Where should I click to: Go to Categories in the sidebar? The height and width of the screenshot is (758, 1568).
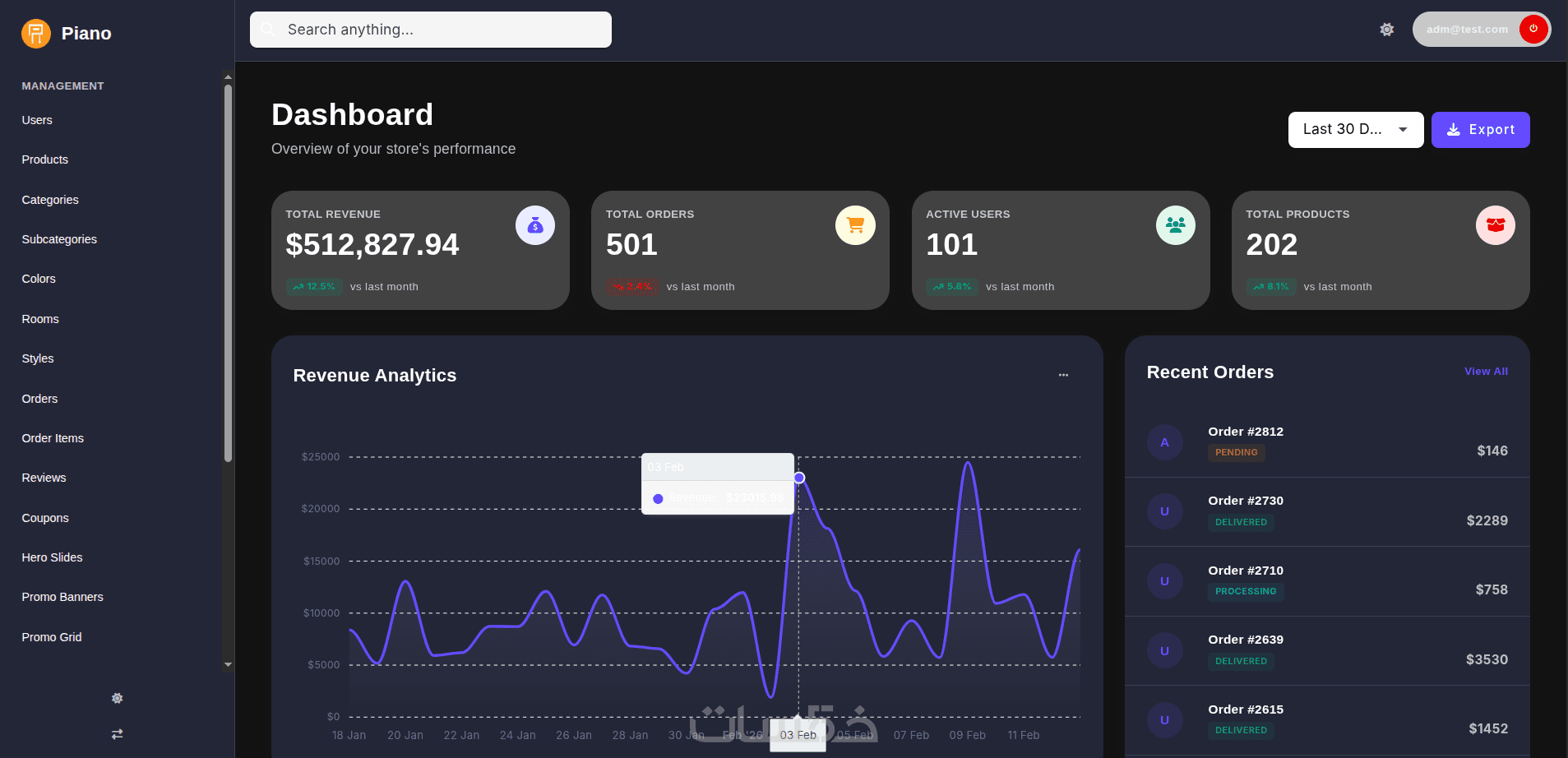[x=50, y=200]
